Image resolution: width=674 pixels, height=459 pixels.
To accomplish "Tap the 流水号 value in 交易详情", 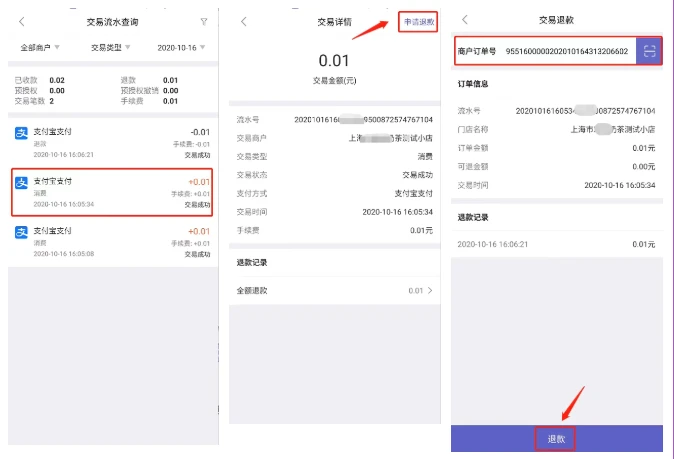I will click(364, 119).
